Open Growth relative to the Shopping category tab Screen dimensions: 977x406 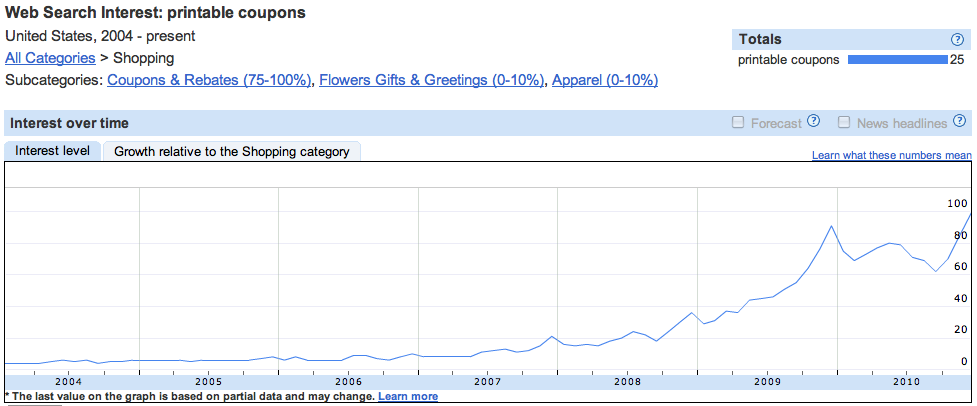point(232,151)
